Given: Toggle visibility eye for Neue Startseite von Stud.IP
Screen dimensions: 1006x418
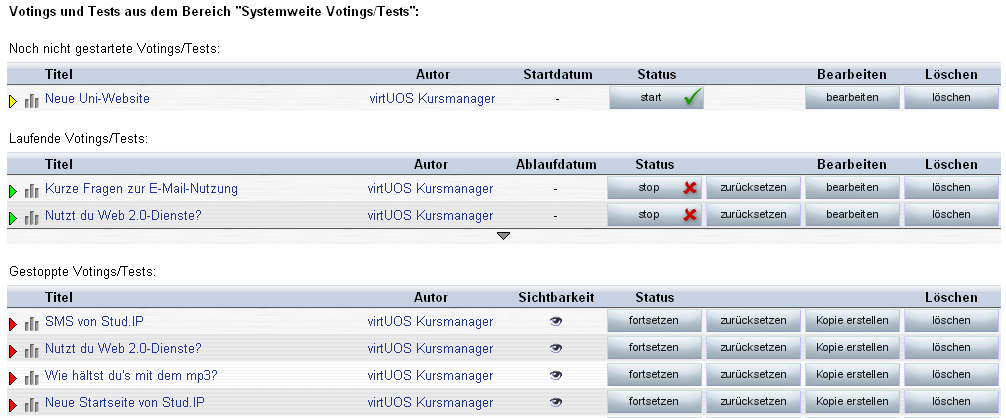Looking at the screenshot, I should coord(556,402).
